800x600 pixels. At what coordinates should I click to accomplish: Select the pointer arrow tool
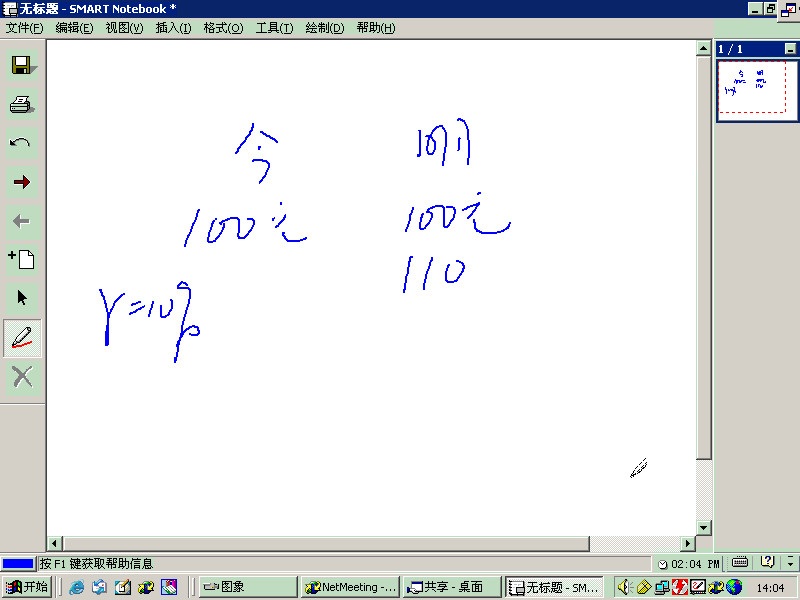pos(21,298)
